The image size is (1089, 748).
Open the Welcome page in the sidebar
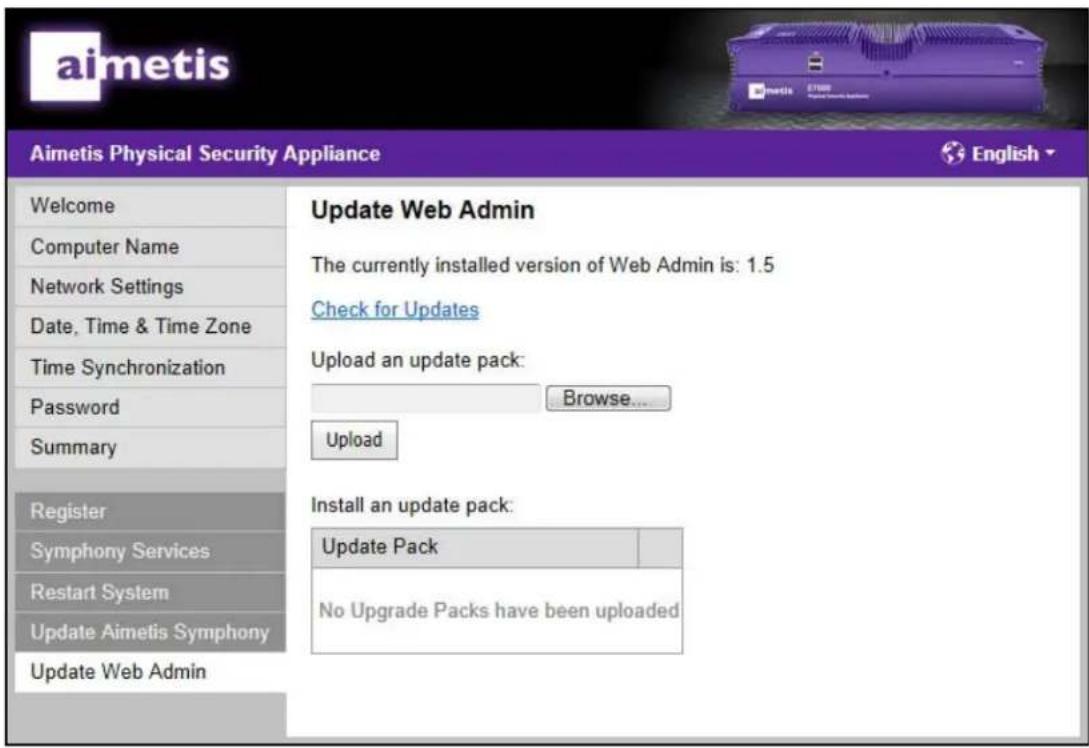tap(150, 206)
